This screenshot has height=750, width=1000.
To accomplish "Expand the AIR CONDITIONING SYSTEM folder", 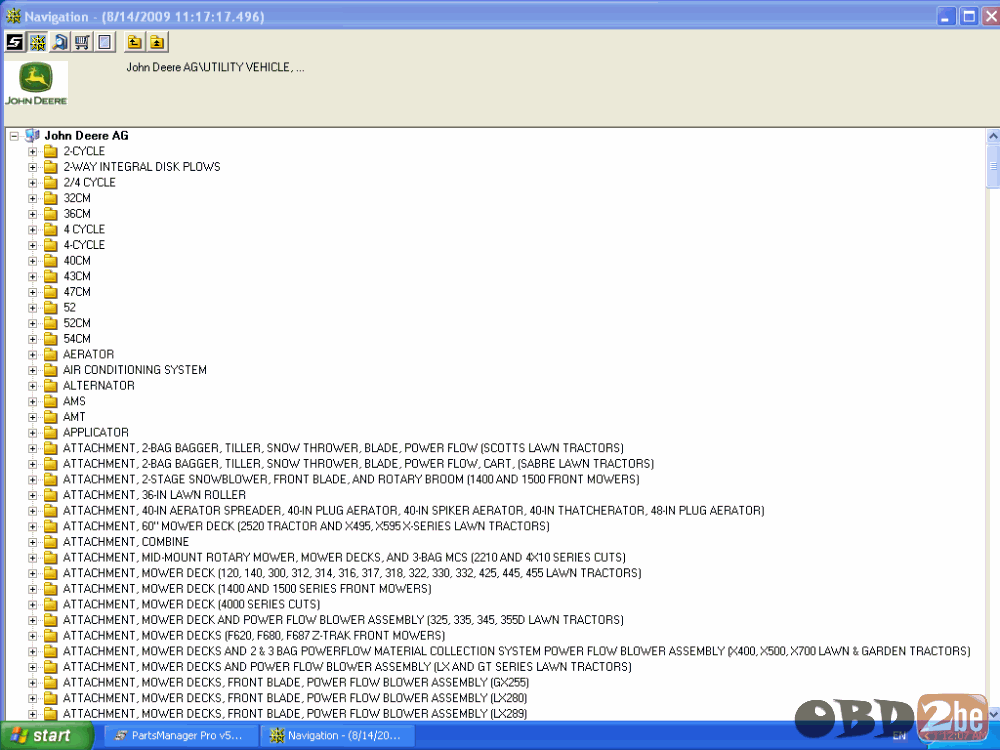I will point(33,371).
